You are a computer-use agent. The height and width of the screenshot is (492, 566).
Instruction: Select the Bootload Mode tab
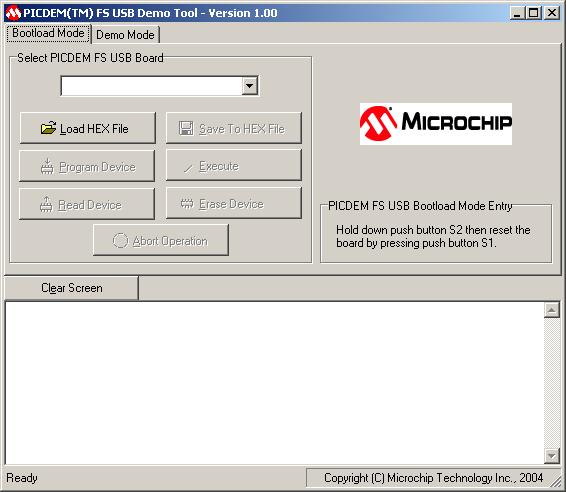click(x=48, y=33)
